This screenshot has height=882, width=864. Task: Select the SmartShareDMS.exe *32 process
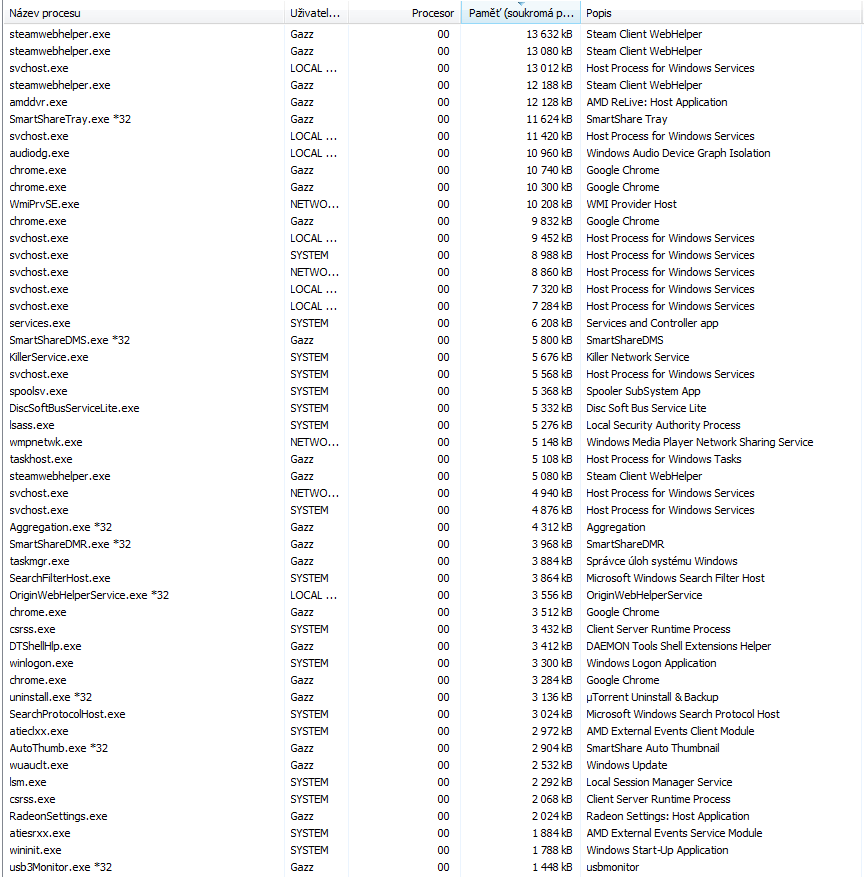pos(433,340)
